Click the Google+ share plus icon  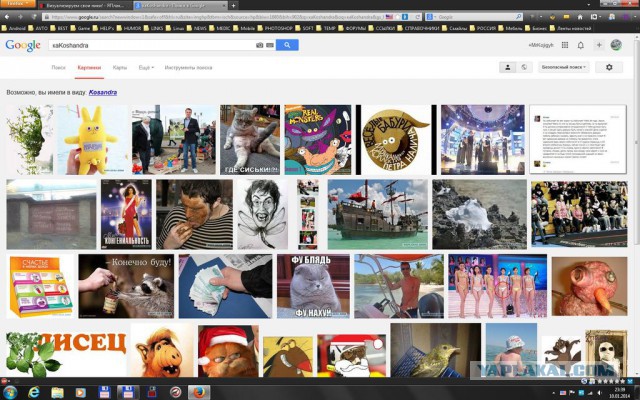(x=599, y=45)
